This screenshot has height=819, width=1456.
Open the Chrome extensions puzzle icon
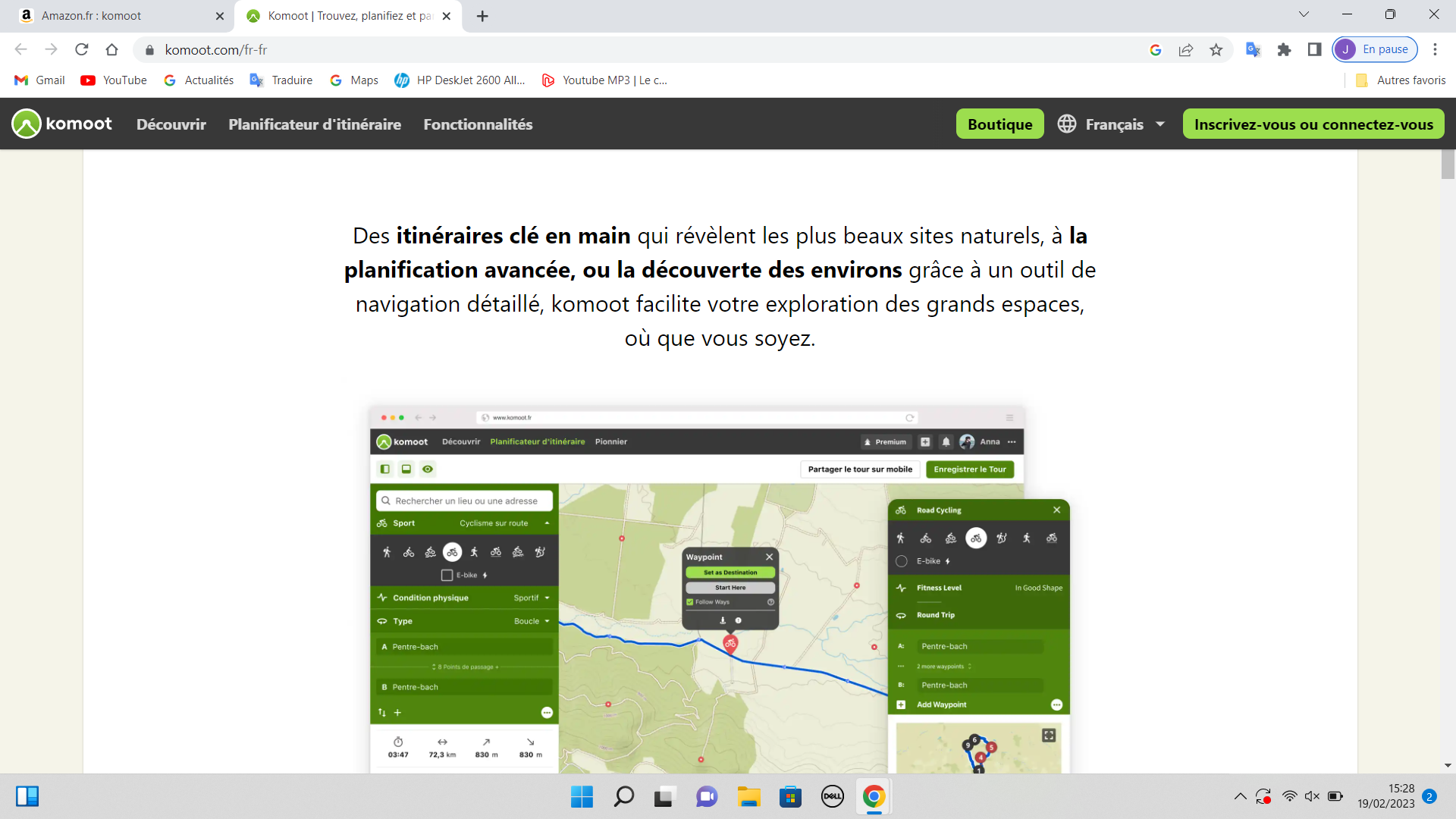coord(1284,50)
